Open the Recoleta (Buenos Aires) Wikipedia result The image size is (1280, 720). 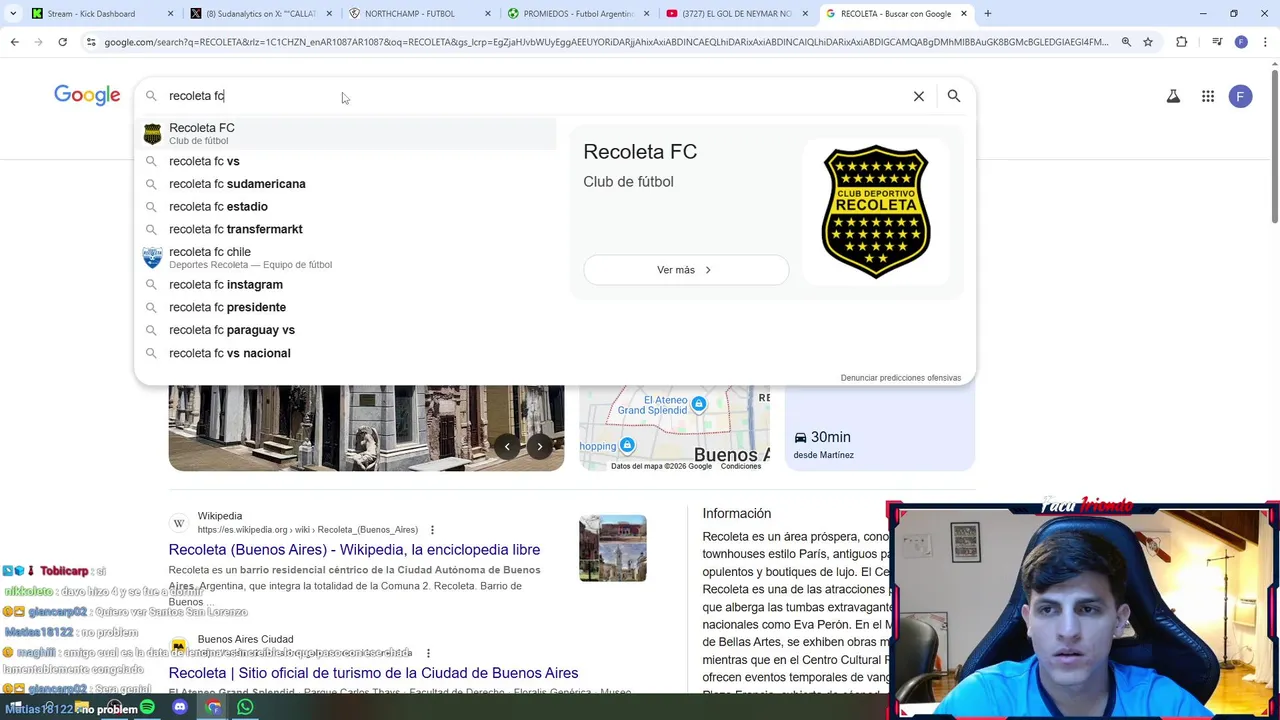click(x=354, y=550)
